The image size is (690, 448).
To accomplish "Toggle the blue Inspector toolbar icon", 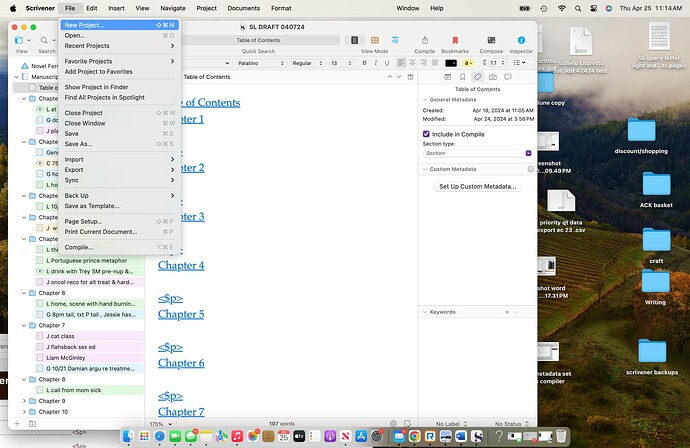I will [x=521, y=40].
